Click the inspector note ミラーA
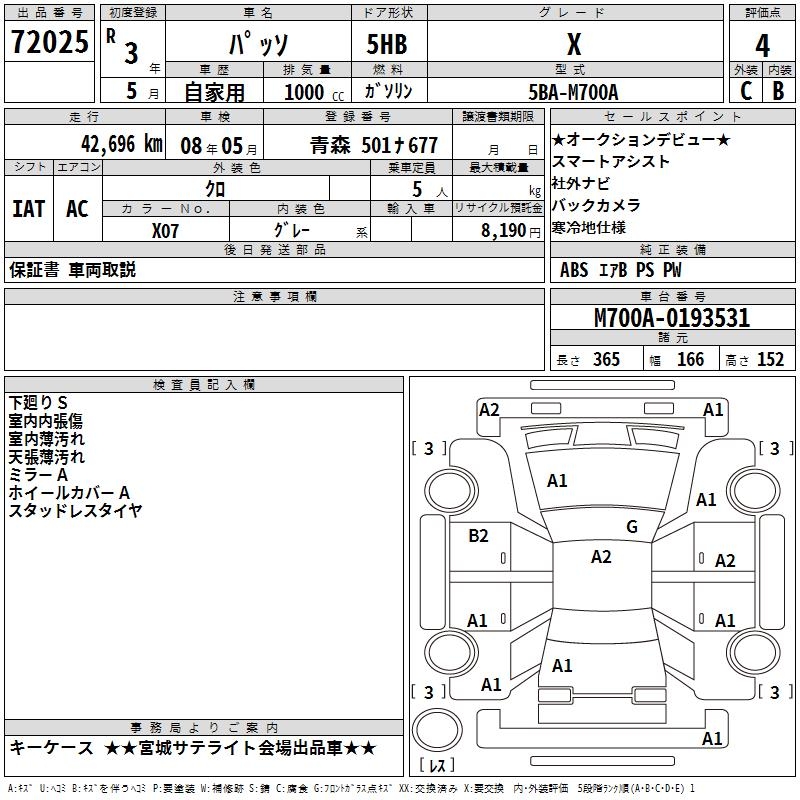 tap(38, 474)
